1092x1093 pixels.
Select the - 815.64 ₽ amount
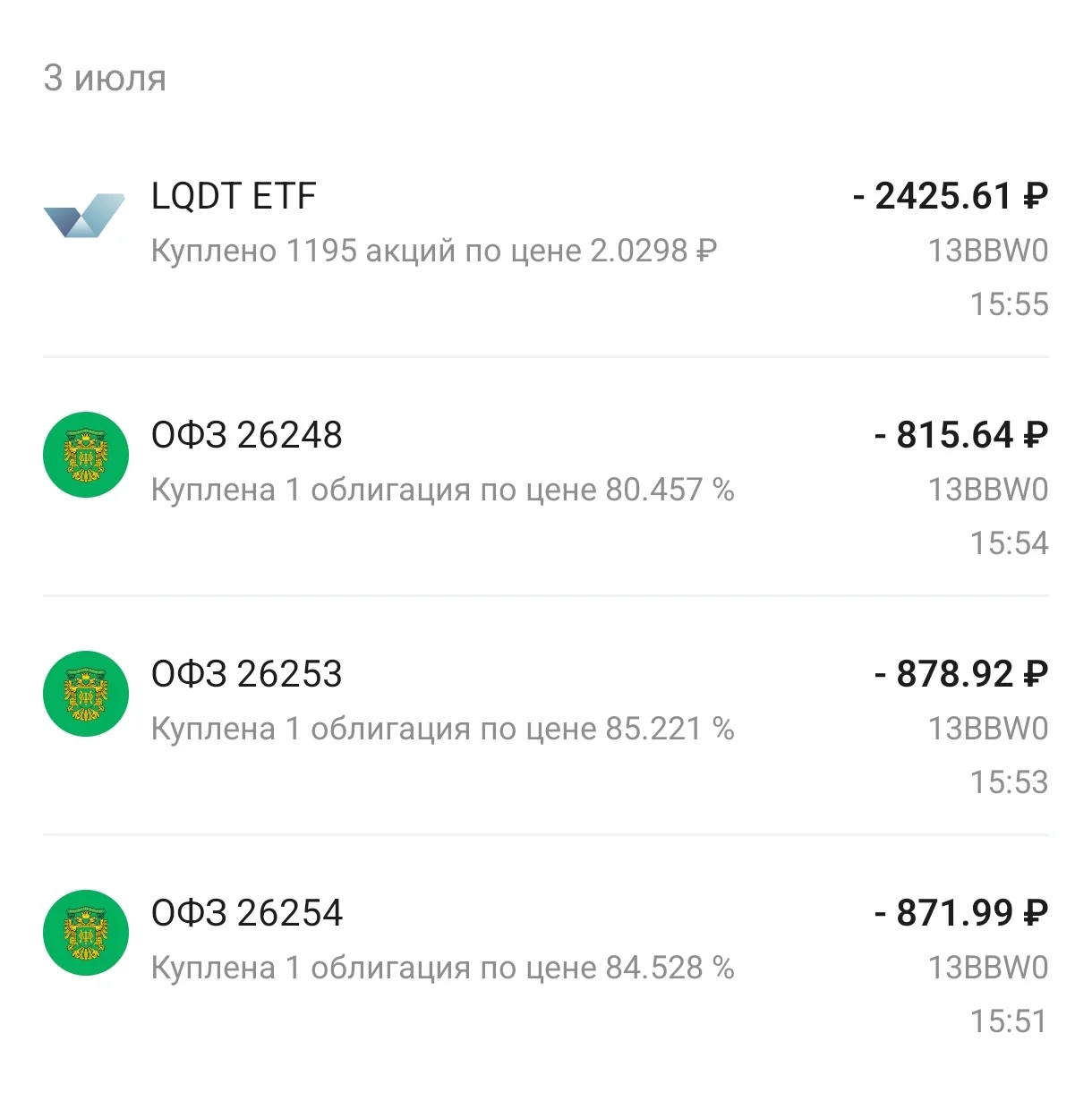click(x=961, y=435)
